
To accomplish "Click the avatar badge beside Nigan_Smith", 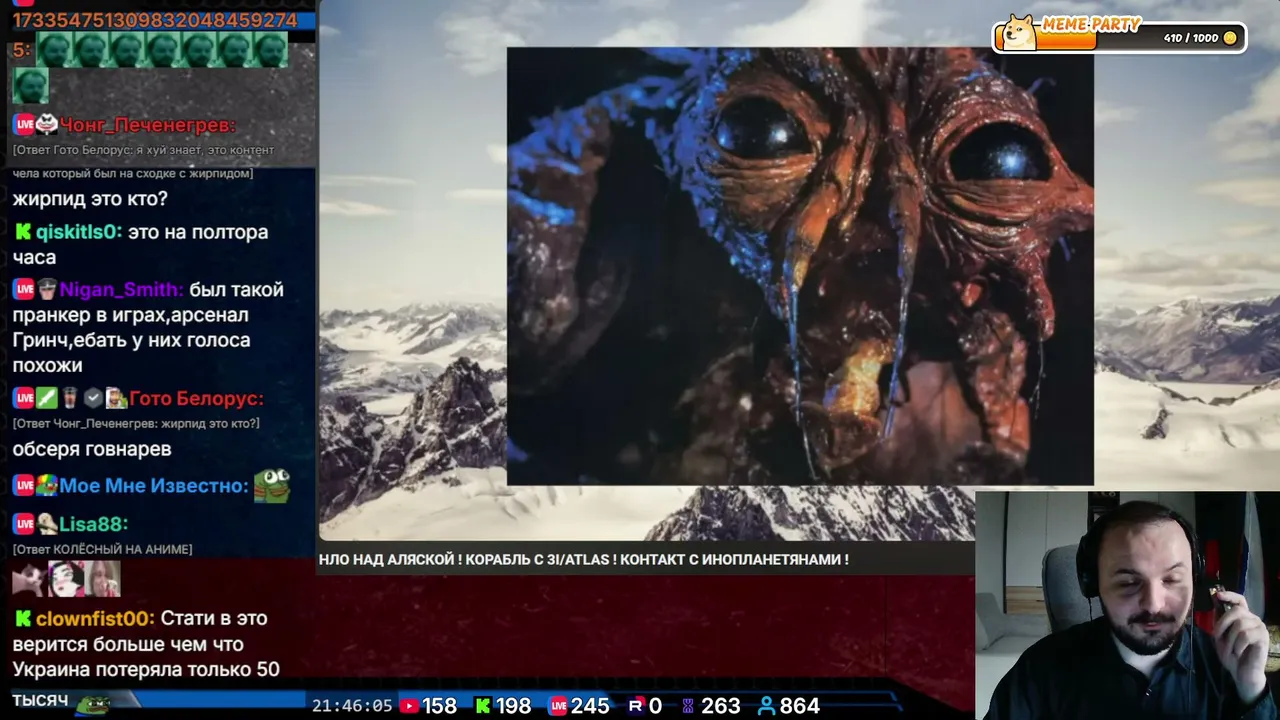I will coord(47,290).
